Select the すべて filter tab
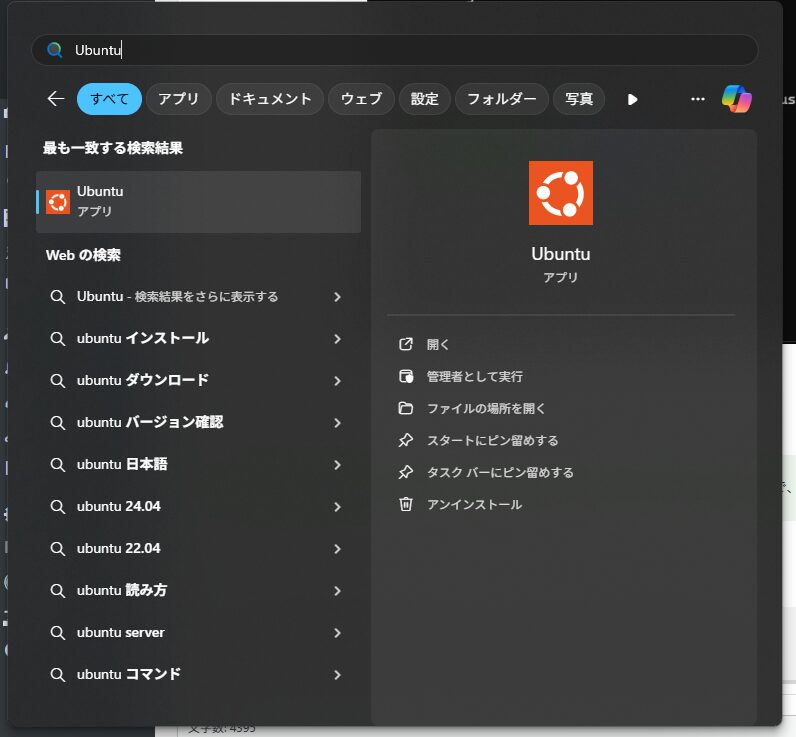Screen dimensions: 796x737 (109, 98)
